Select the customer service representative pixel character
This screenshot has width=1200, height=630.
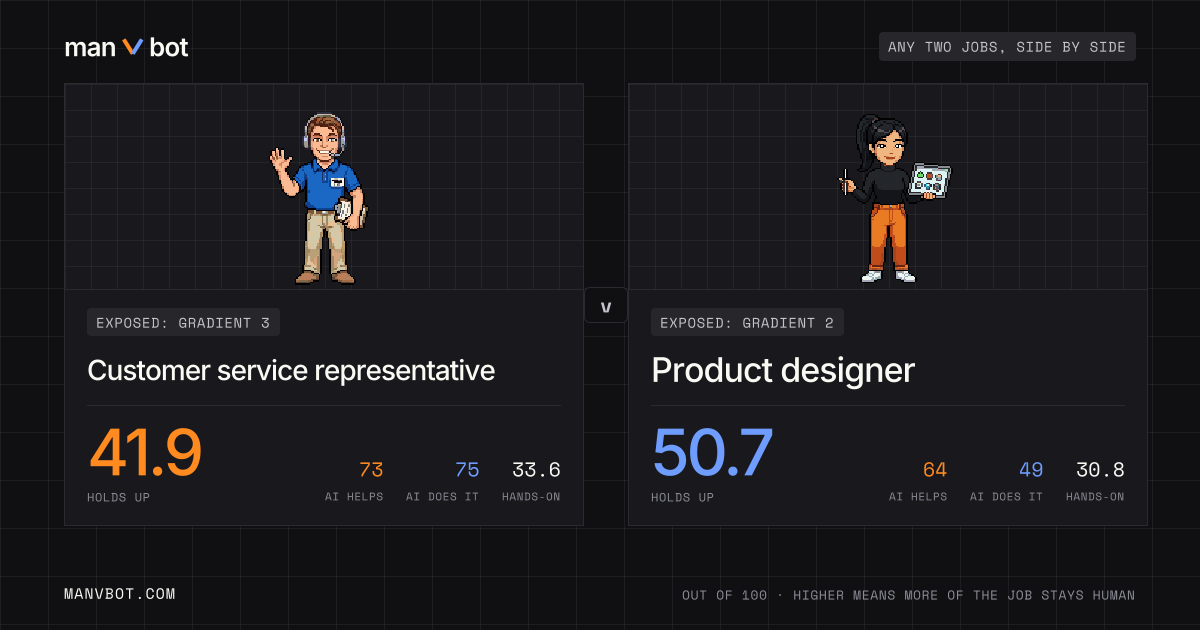pos(320,198)
